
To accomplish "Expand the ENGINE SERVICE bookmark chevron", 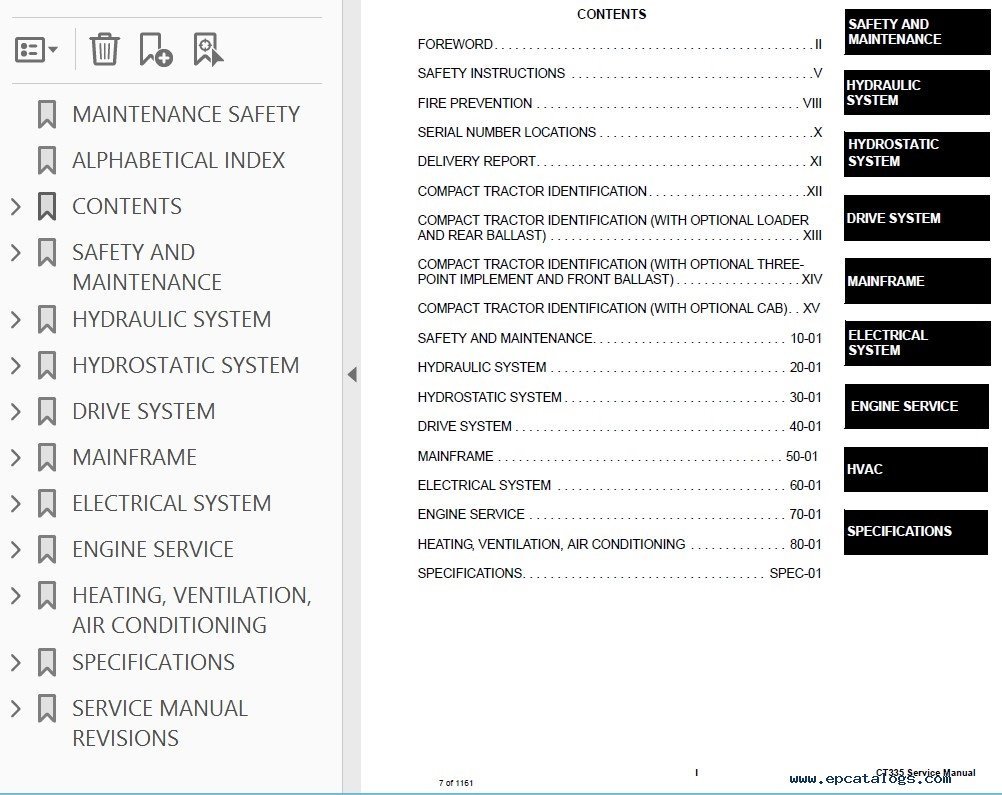I will [x=16, y=550].
